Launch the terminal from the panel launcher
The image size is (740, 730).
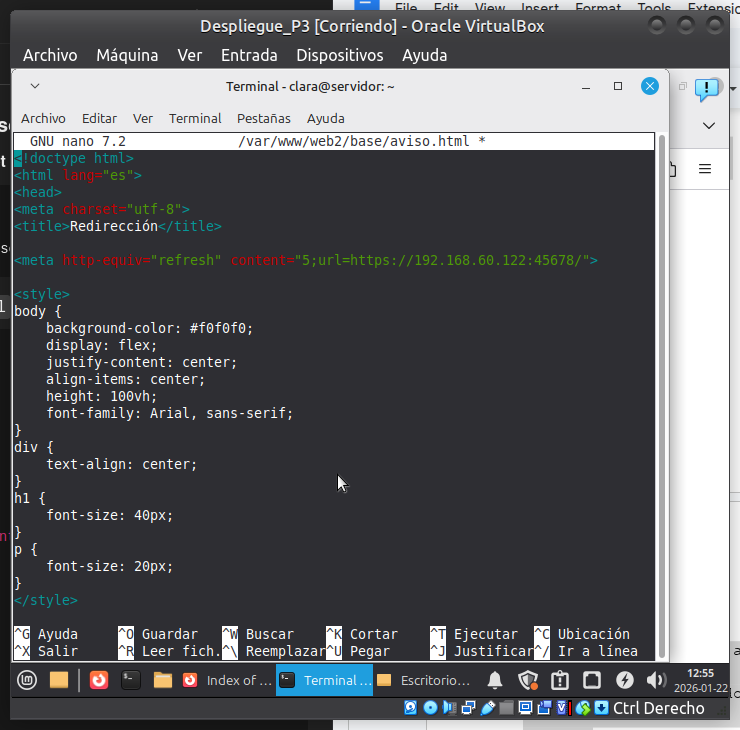coord(130,681)
